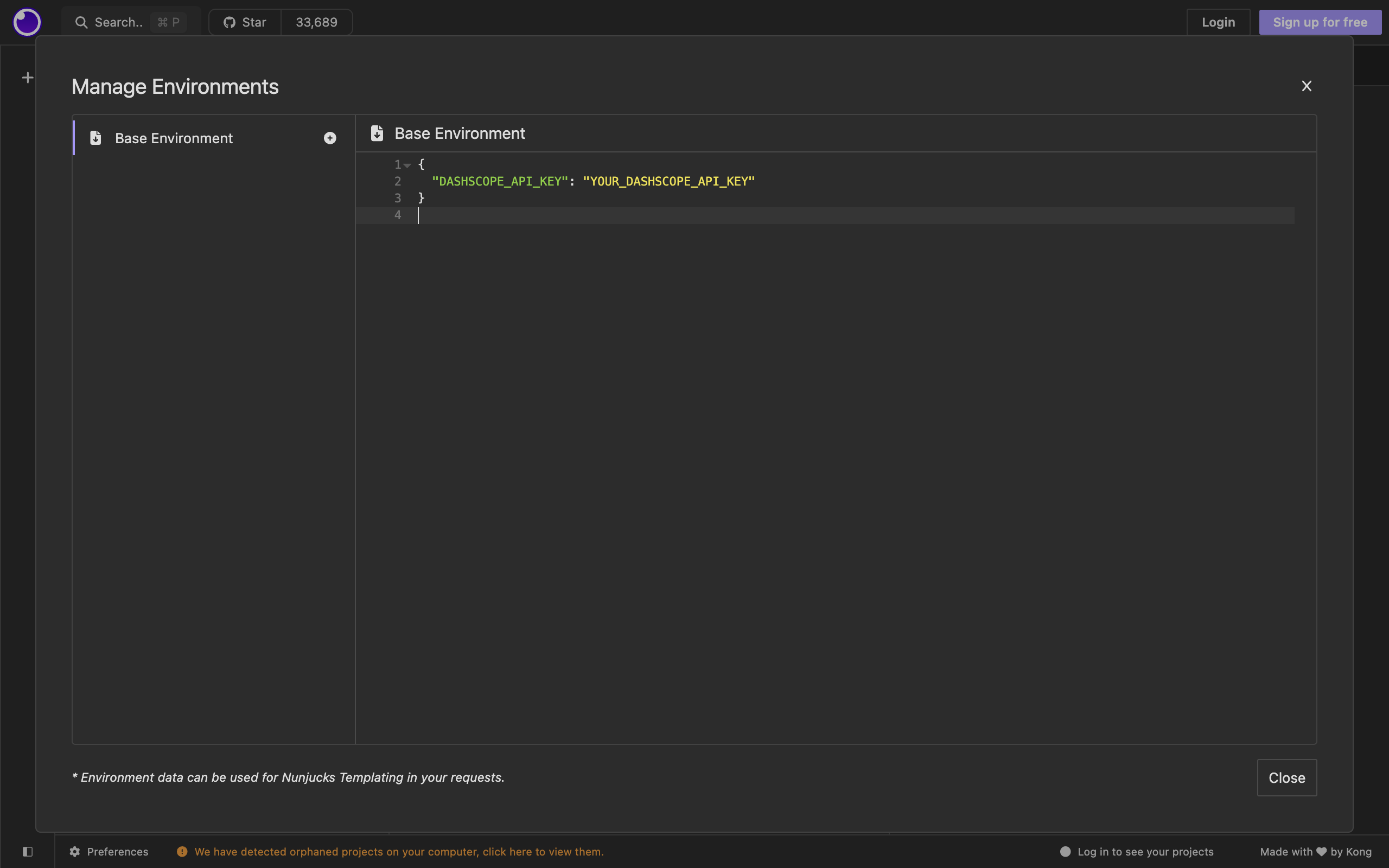The height and width of the screenshot is (868, 1389).
Task: Click the GitHub octocat icon
Action: point(230,22)
